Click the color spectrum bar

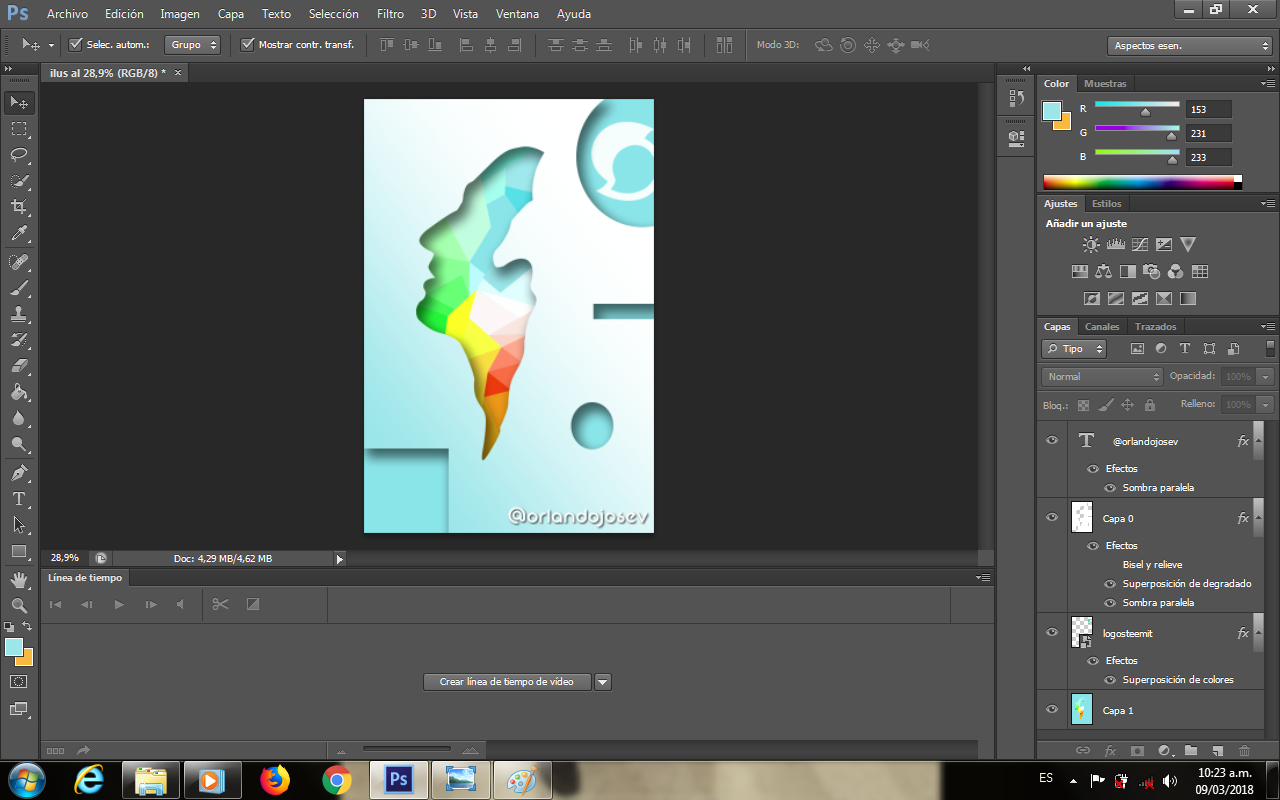coord(1140,182)
